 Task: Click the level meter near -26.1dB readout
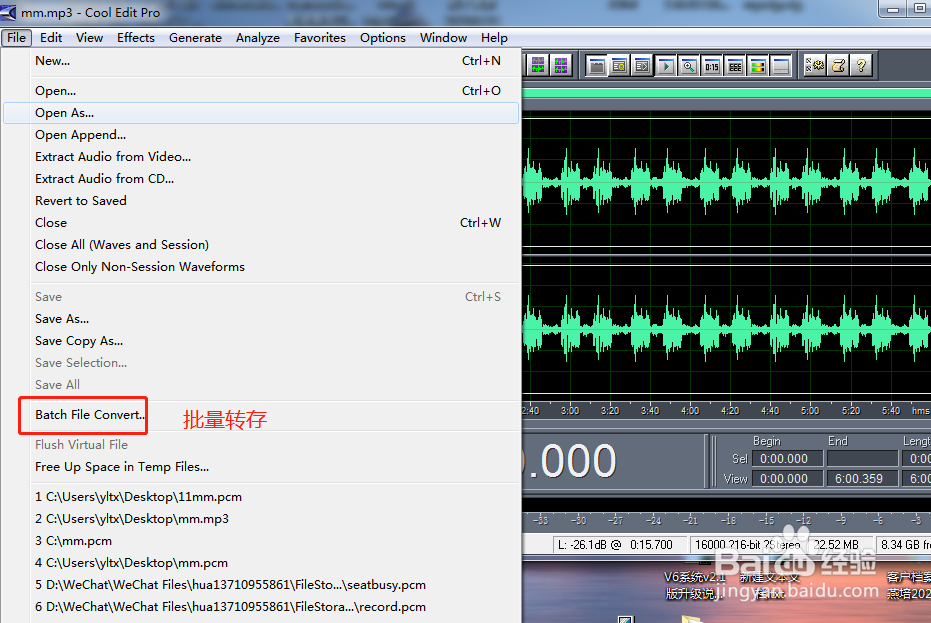(617, 543)
